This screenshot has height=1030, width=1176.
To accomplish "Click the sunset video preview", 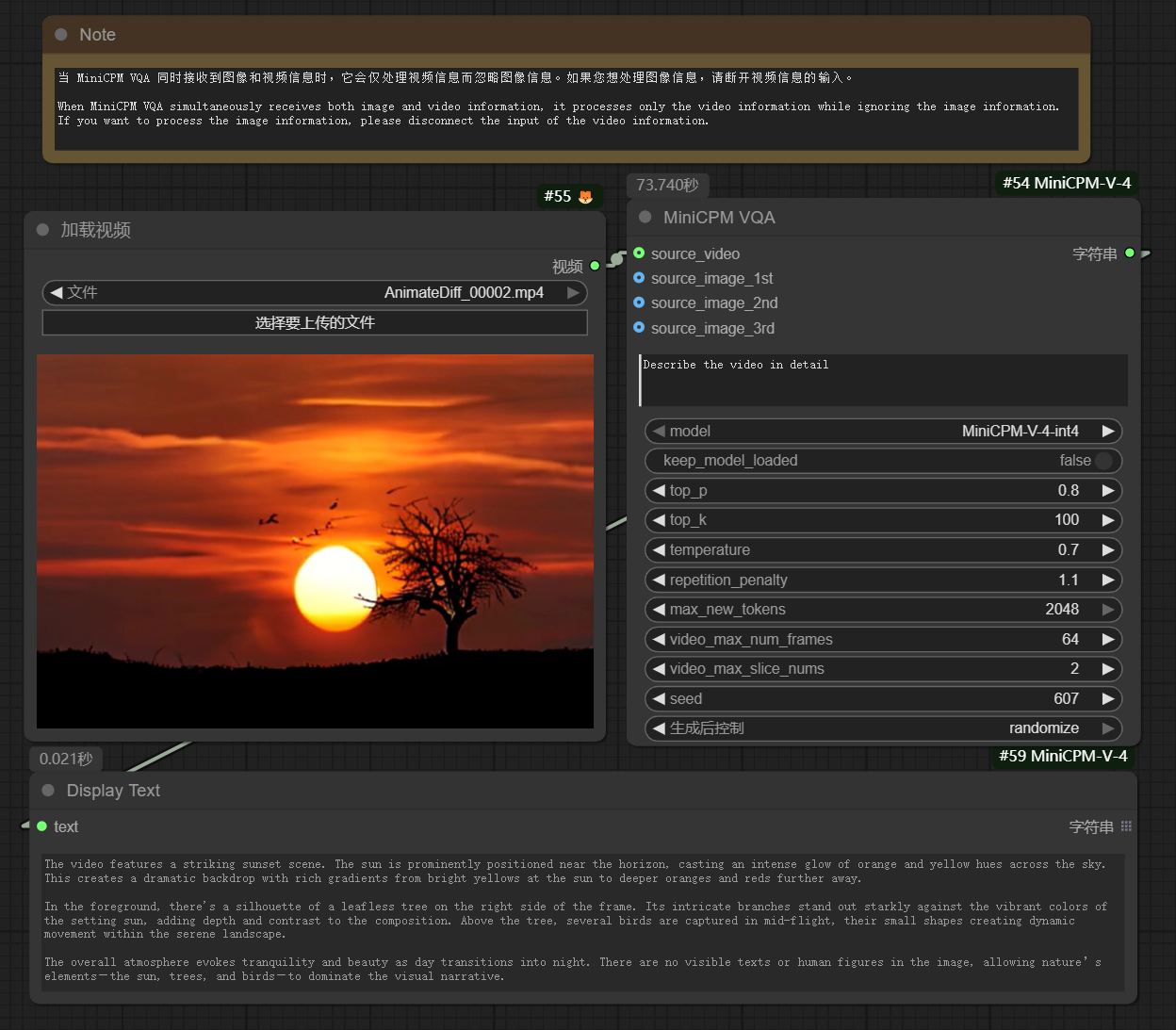I will pos(315,541).
